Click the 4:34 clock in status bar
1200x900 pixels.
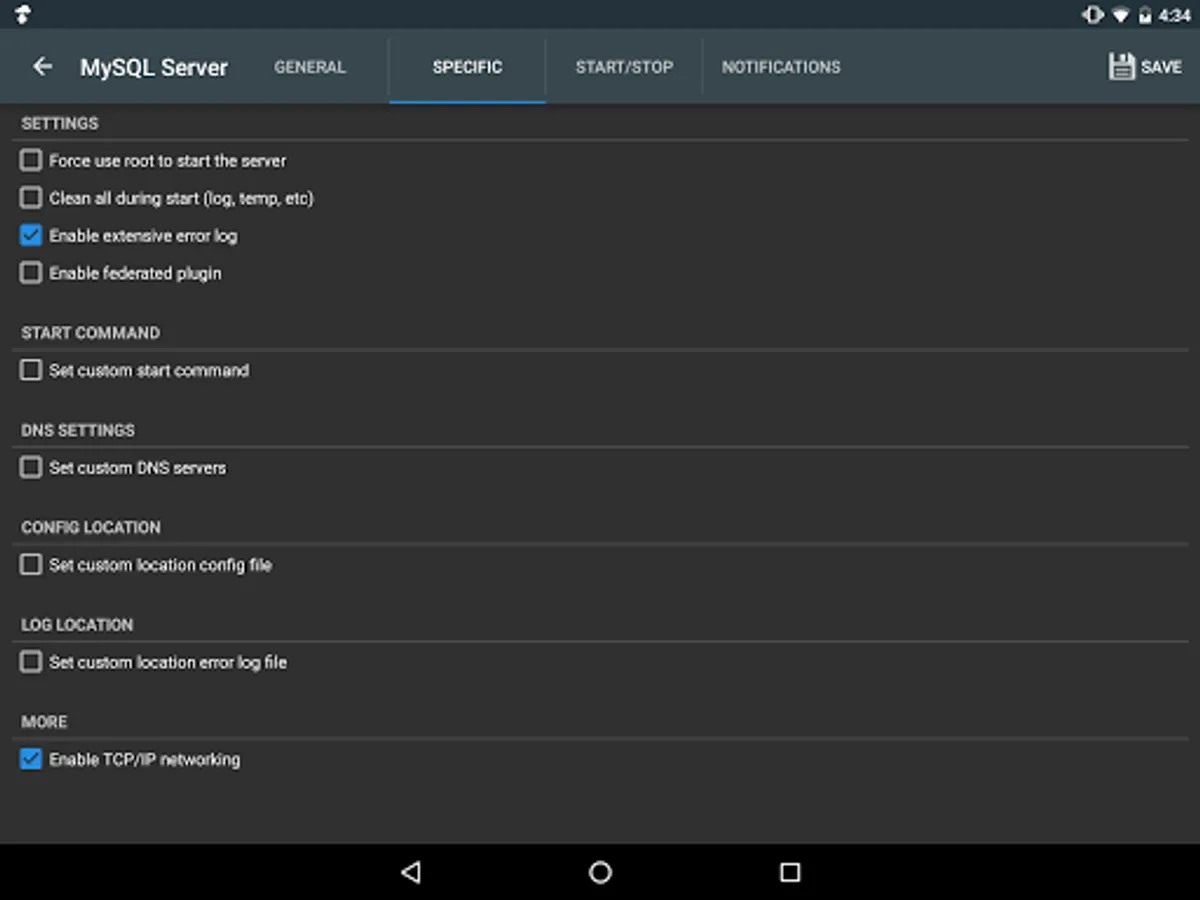(1175, 15)
